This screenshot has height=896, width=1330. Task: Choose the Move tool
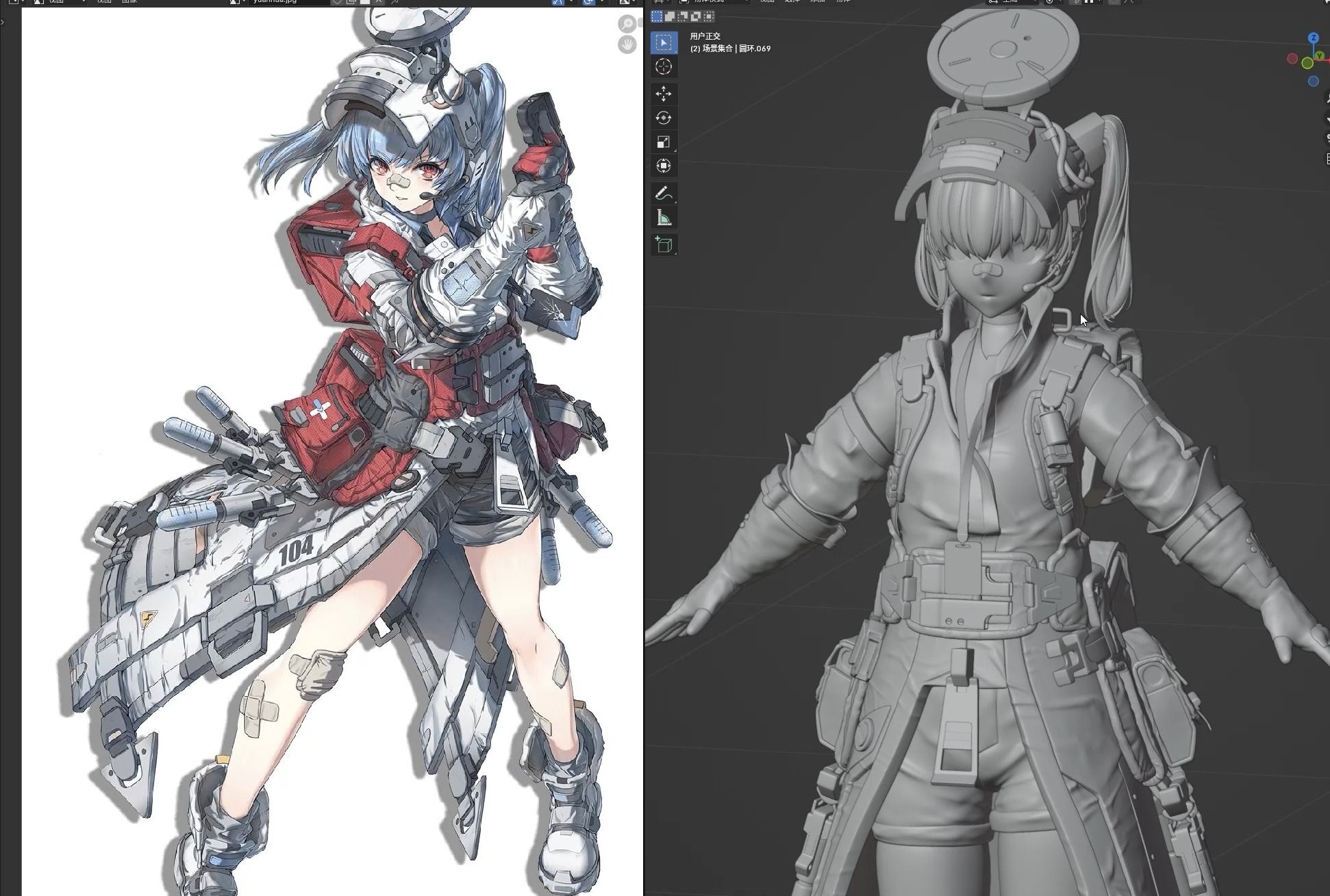[663, 94]
